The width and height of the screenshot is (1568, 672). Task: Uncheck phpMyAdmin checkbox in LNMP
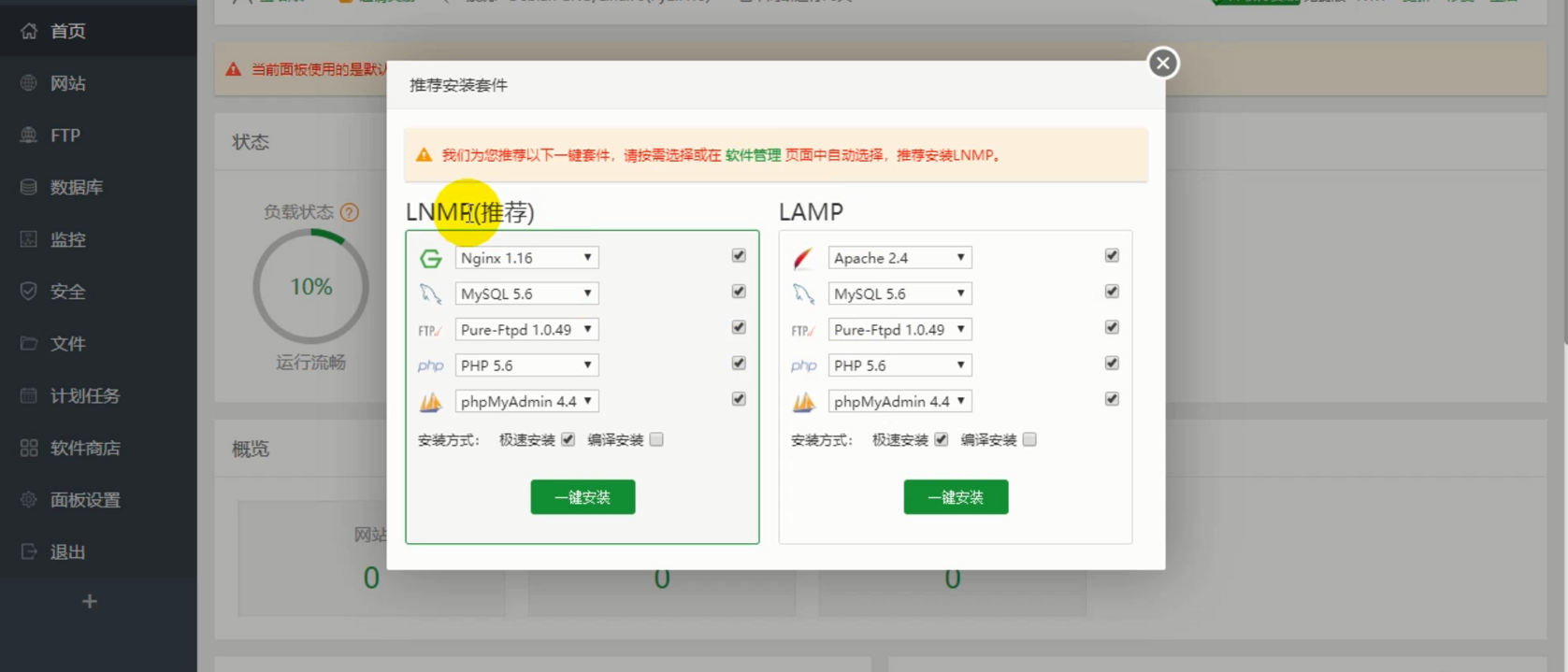(739, 399)
